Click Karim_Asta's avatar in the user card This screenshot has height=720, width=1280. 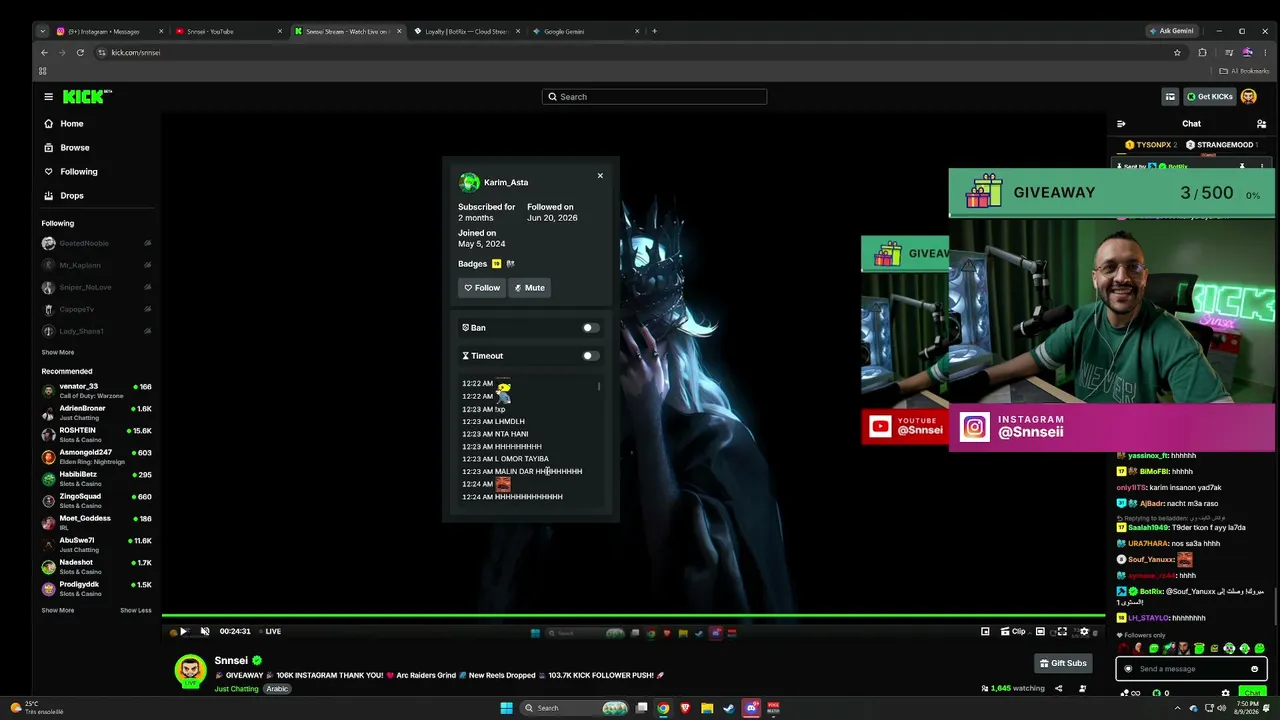[469, 182]
